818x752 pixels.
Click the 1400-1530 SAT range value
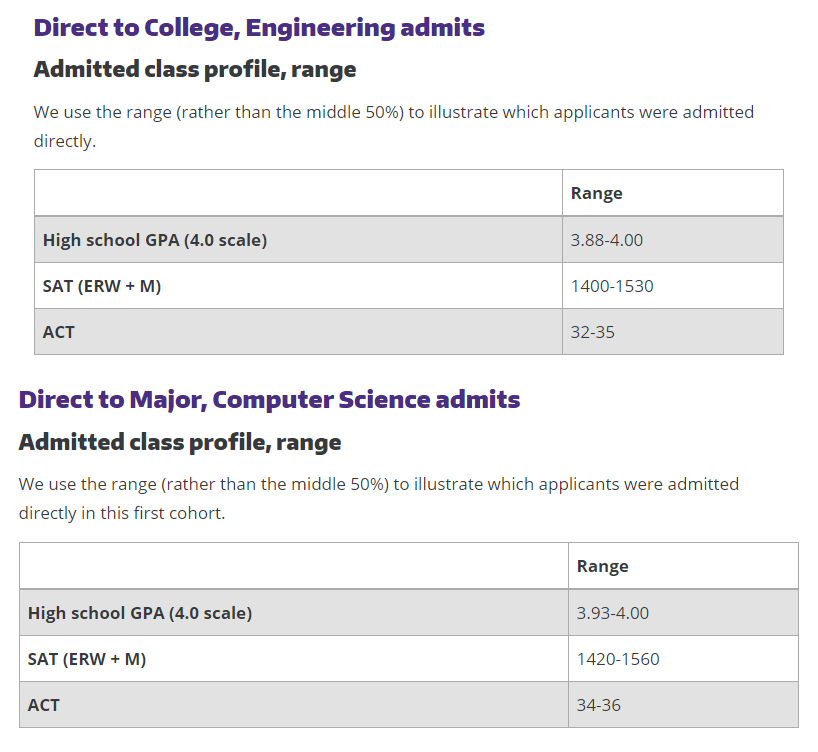pyautogui.click(x=612, y=286)
